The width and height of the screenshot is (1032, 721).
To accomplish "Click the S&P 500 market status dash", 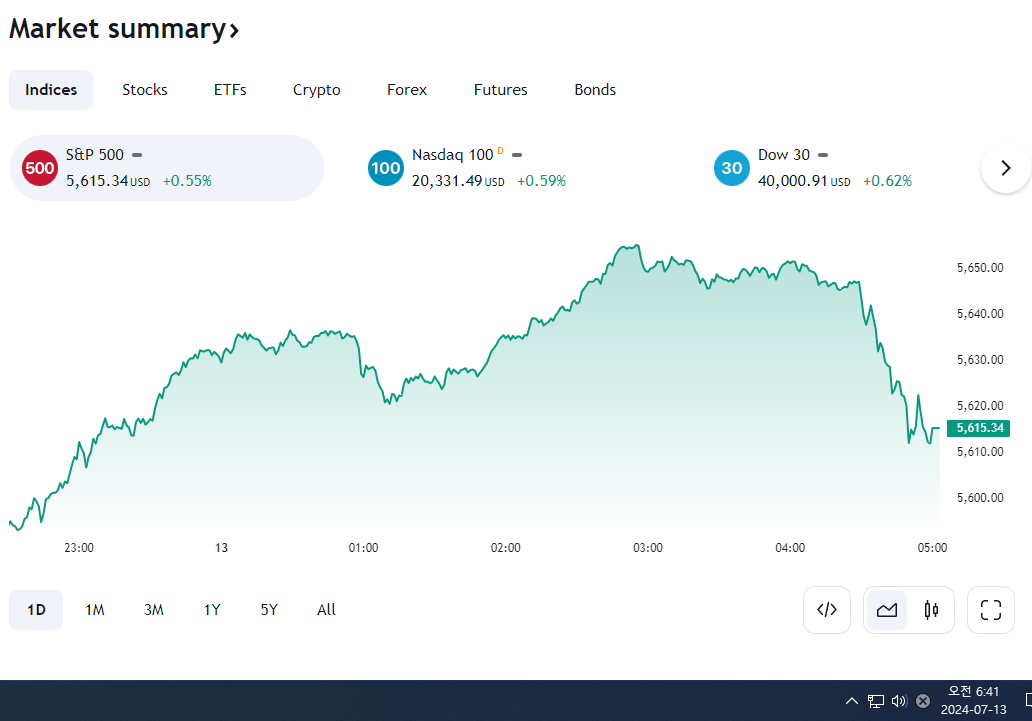I will point(137,155).
